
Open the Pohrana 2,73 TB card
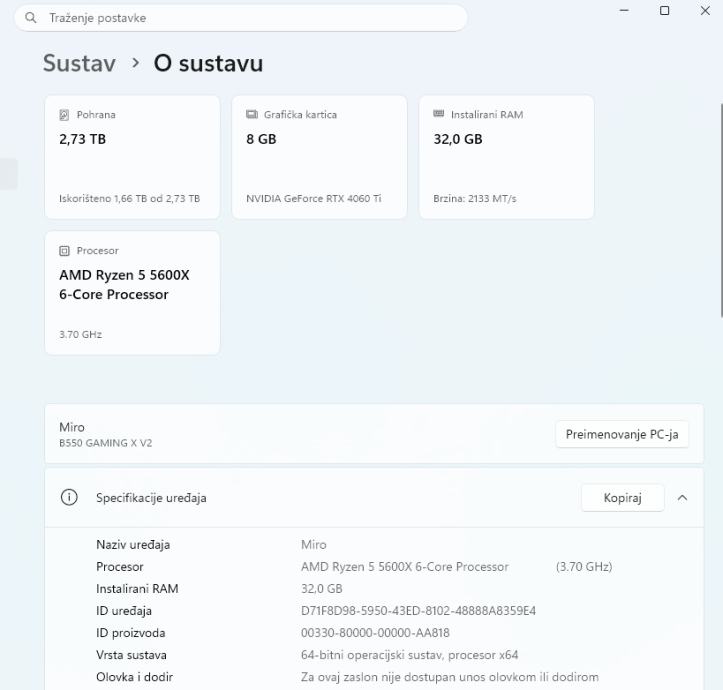click(132, 157)
